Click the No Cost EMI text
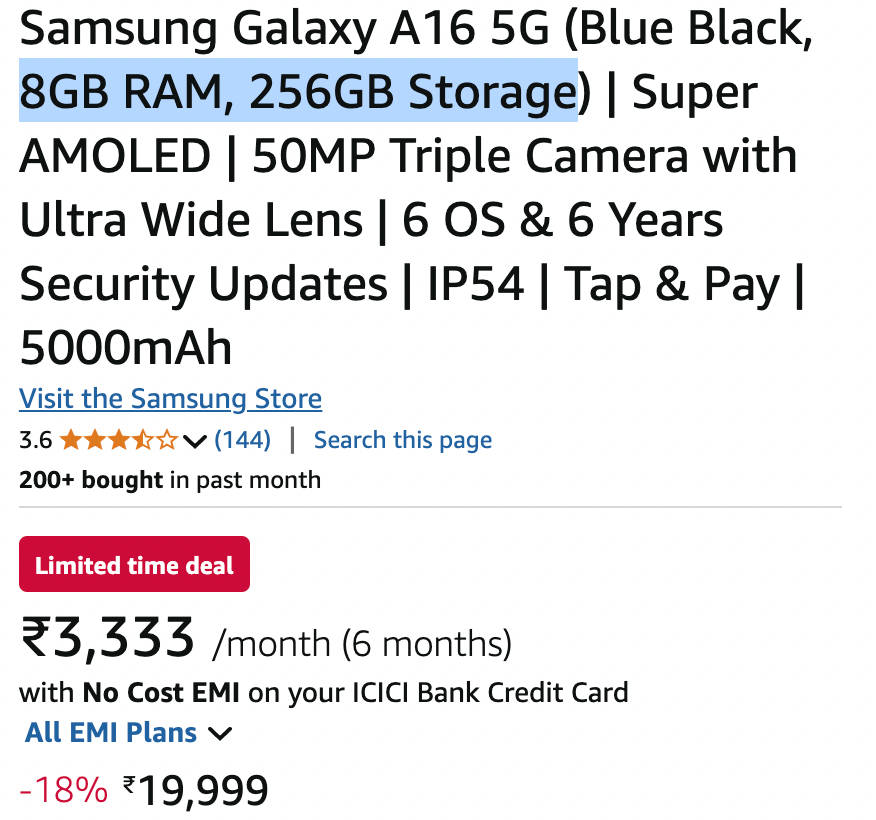Viewport: 876px width, 820px height. [x=162, y=692]
